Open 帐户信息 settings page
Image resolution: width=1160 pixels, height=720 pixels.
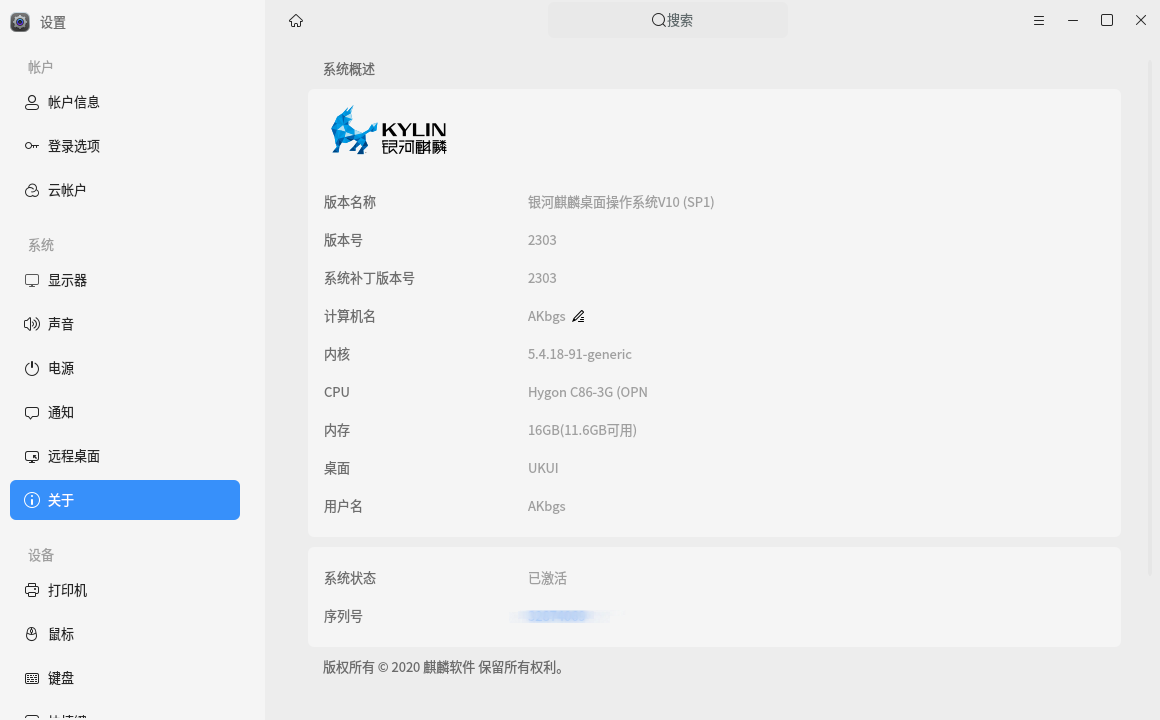tap(125, 102)
